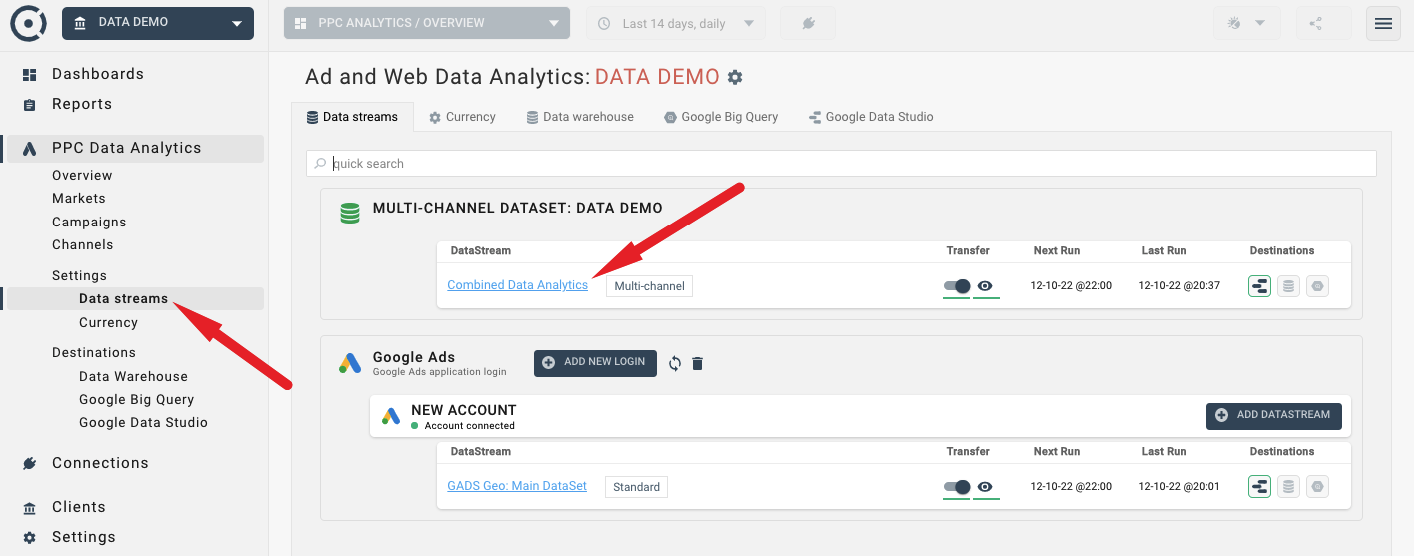Open Settings at the sidebar bottom
This screenshot has width=1414, height=556.
(84, 537)
